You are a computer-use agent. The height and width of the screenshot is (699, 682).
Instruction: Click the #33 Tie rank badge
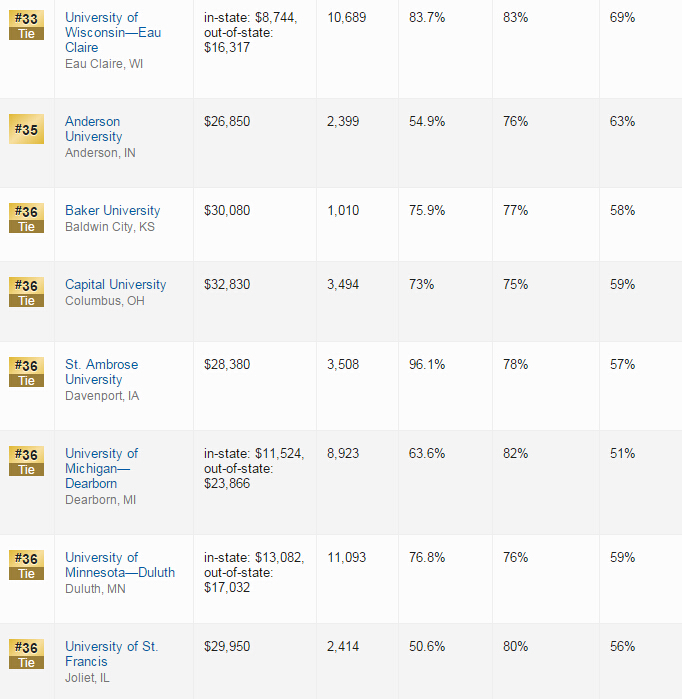(26, 25)
